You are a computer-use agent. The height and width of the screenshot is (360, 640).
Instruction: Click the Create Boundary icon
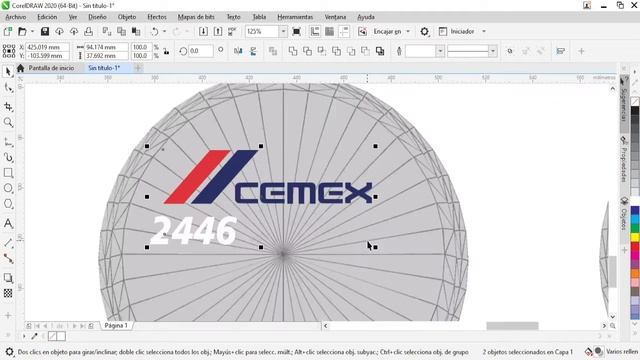click(380, 51)
